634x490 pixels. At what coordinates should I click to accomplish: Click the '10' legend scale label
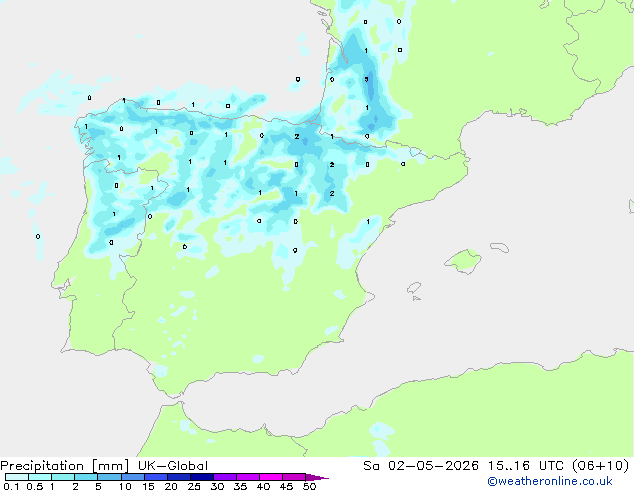pos(125,486)
